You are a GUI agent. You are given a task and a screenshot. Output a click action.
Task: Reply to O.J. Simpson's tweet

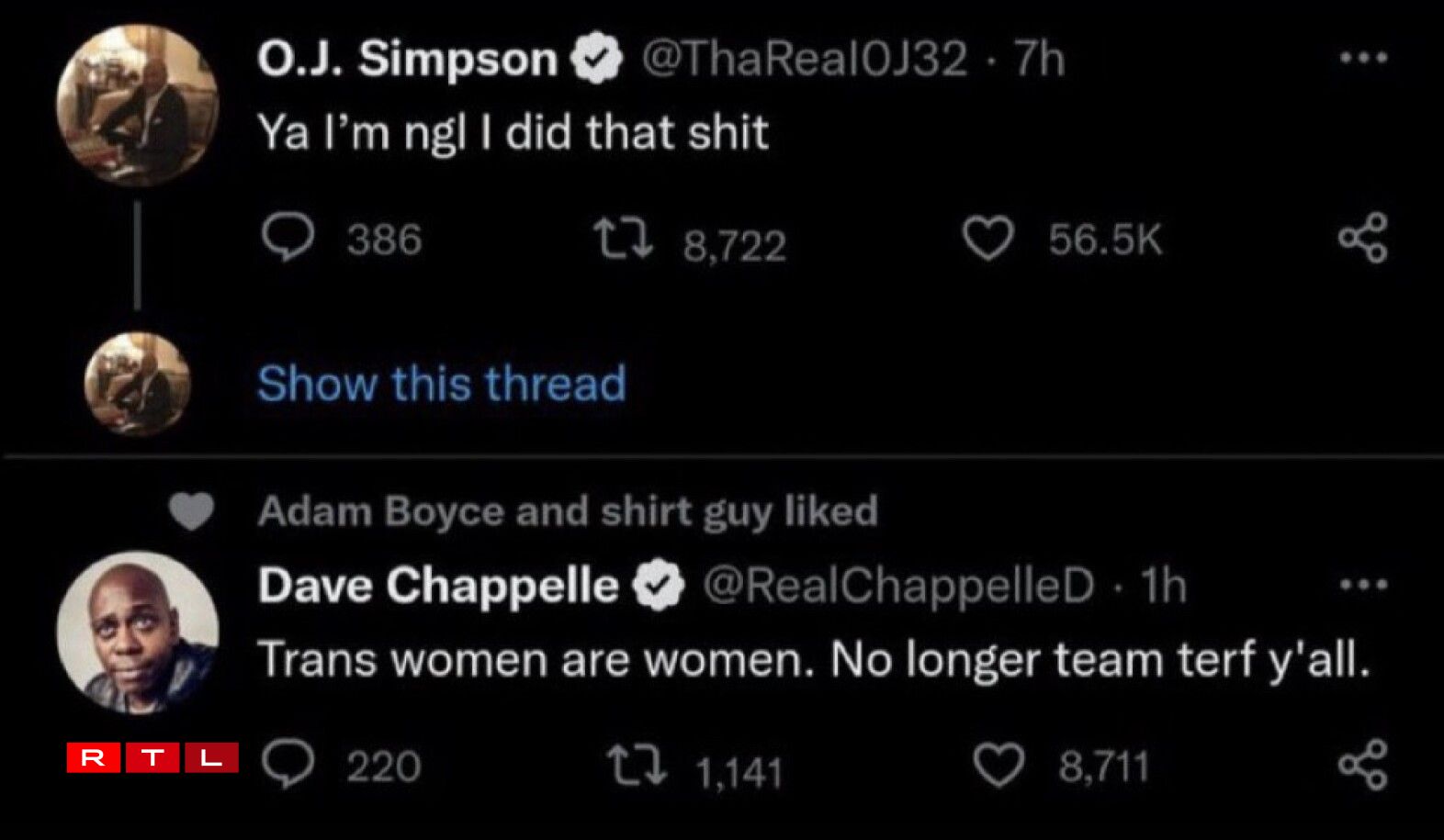coord(288,239)
